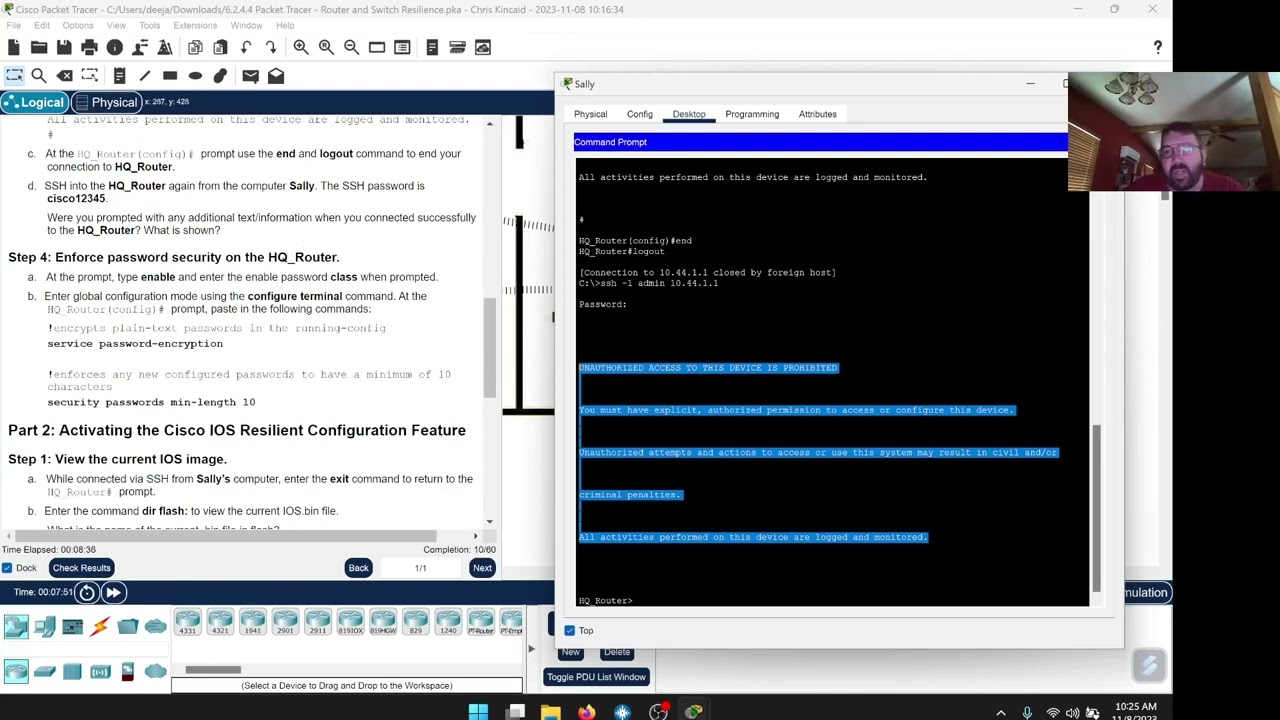Choose the Inspect magnifier tool
Viewport: 1280px width, 720px height.
pos(39,76)
